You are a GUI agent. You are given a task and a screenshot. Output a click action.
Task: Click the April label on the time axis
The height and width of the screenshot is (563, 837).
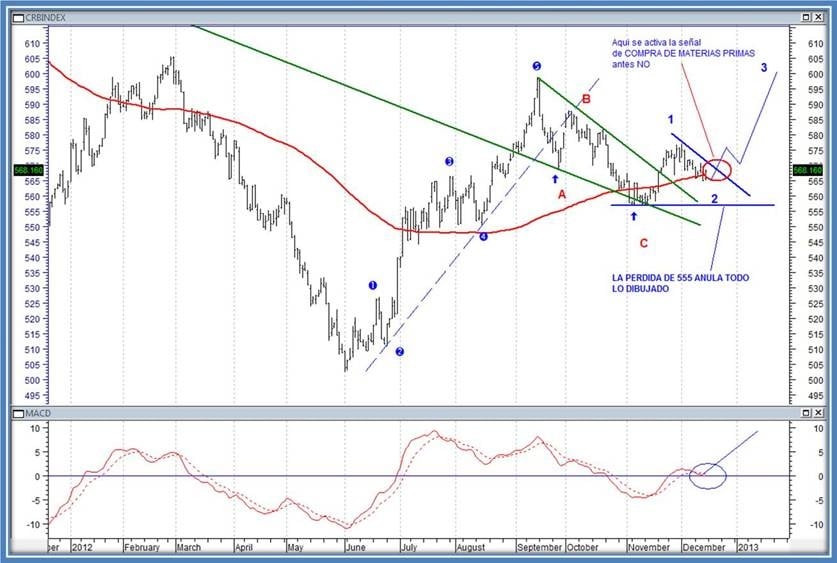243,548
